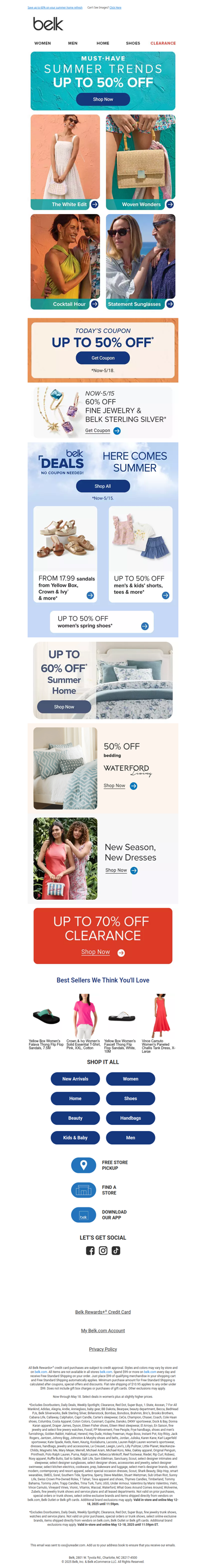Click the arrow next to Woven Wonders
Screen dimensions: 206x1568
pyautogui.click(x=169, y=204)
